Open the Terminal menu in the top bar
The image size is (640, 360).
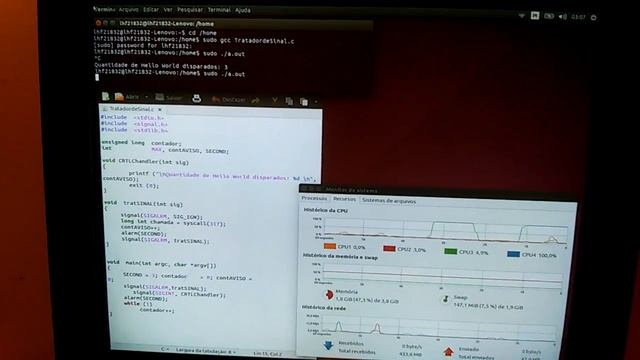(x=219, y=10)
